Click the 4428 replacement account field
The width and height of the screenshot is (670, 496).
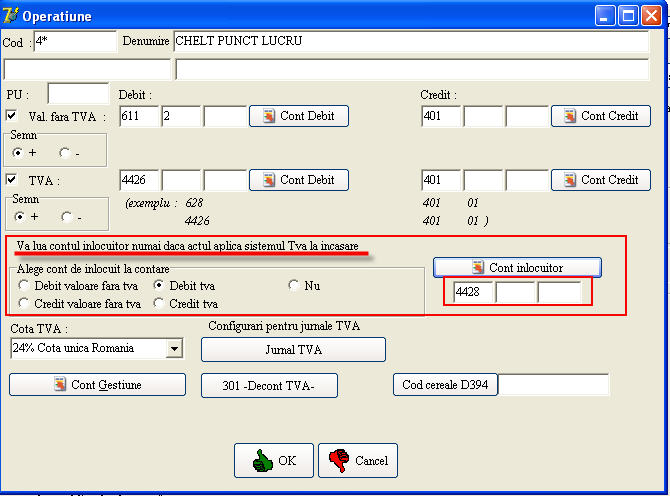click(472, 292)
